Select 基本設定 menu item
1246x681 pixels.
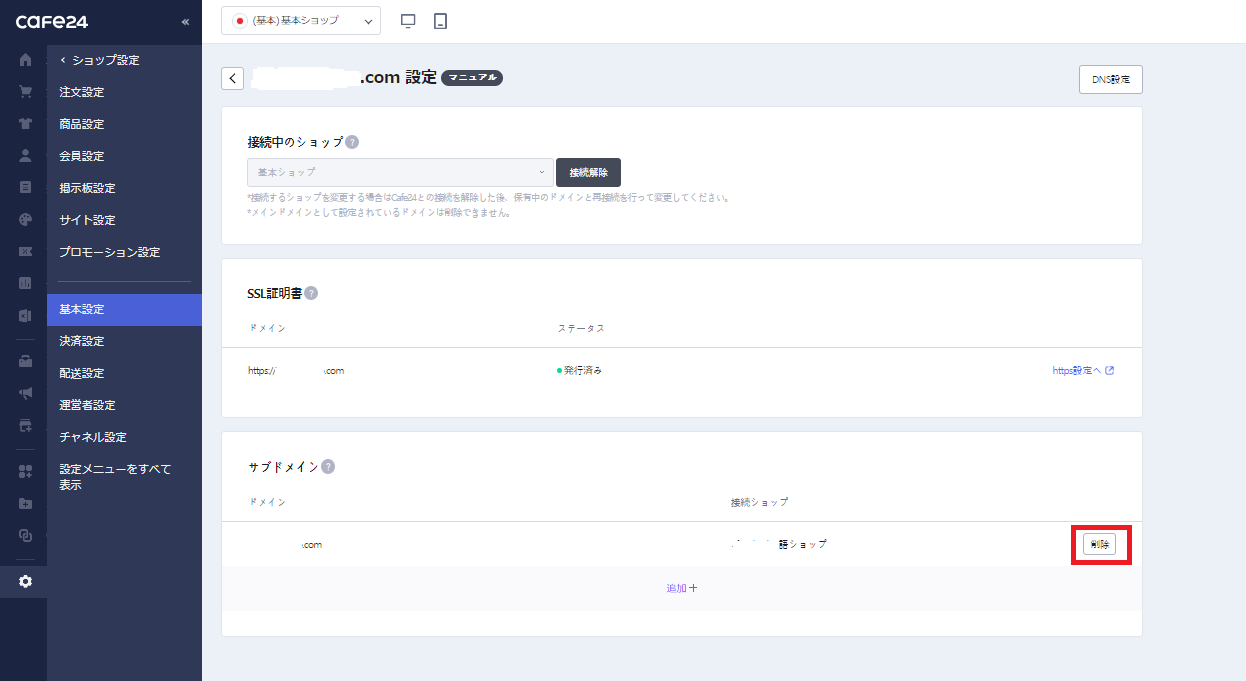coord(124,309)
